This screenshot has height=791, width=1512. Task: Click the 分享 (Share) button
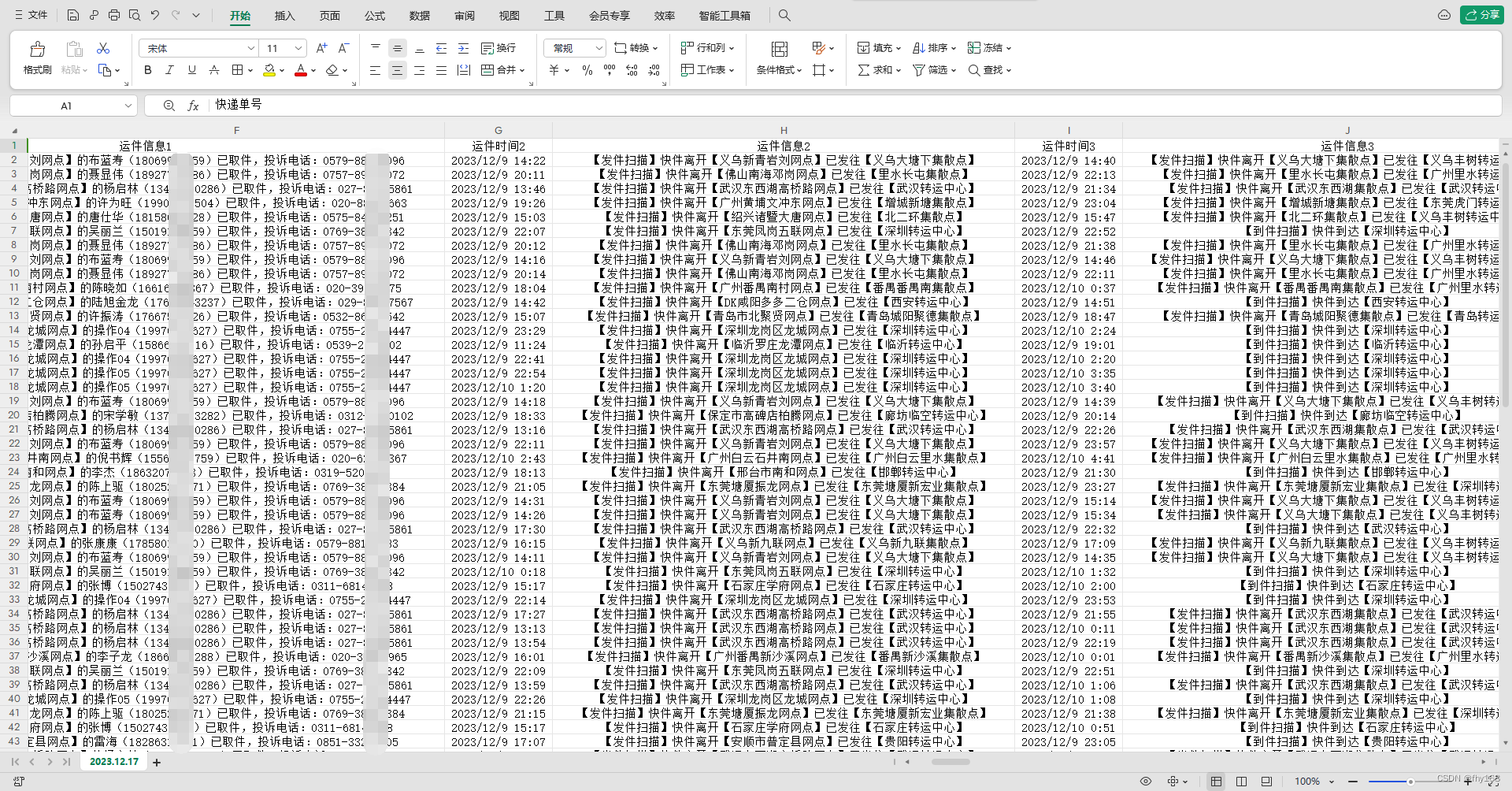[x=1481, y=15]
